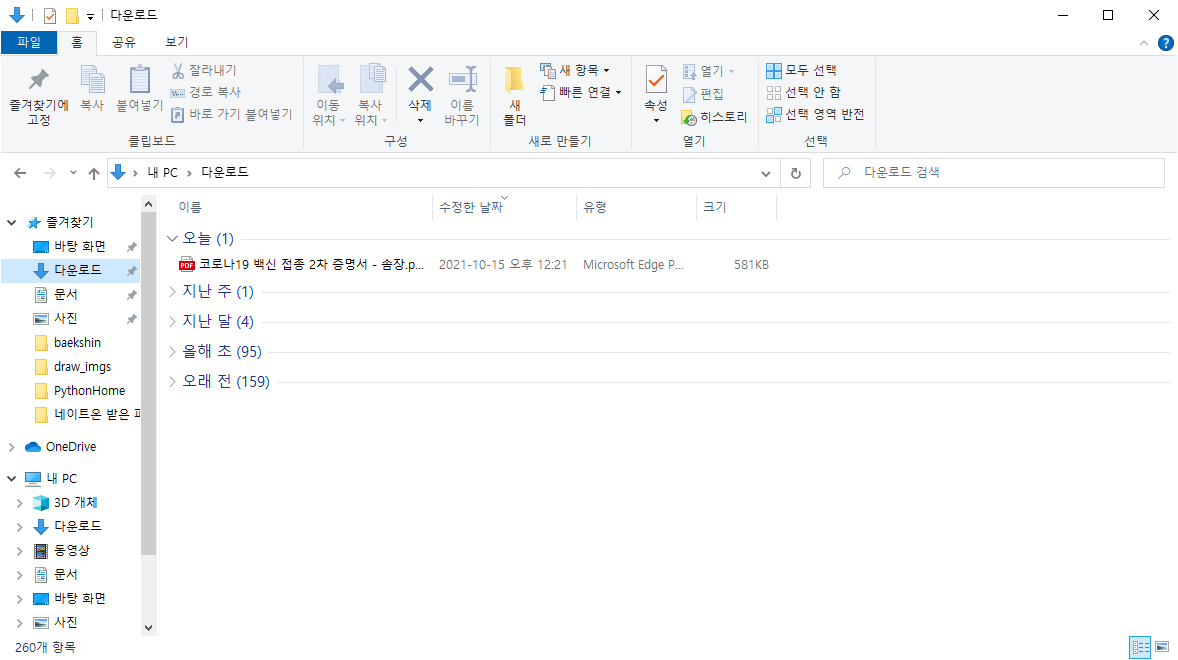
Task: Click the 열기 (Open) ribbon button
Action: click(708, 71)
